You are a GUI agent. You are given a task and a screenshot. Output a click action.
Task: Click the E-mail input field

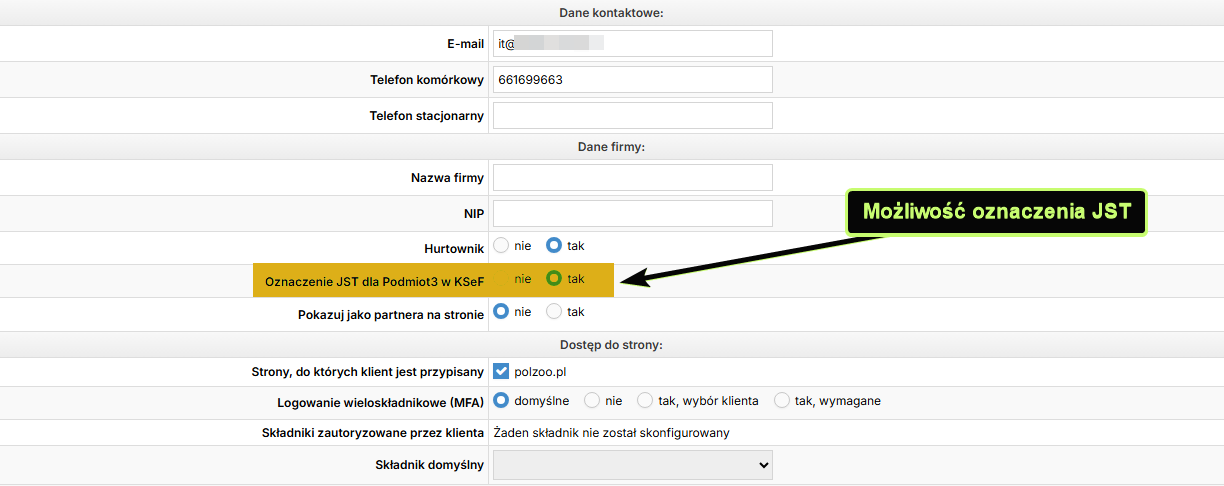point(633,44)
